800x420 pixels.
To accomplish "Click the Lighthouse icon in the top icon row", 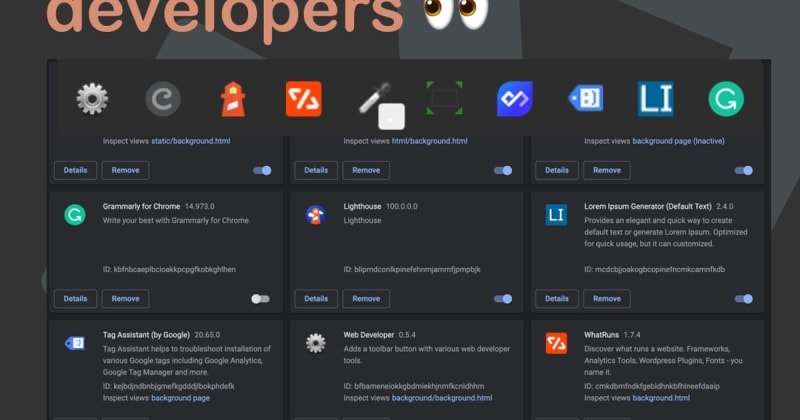I will click(x=232, y=99).
